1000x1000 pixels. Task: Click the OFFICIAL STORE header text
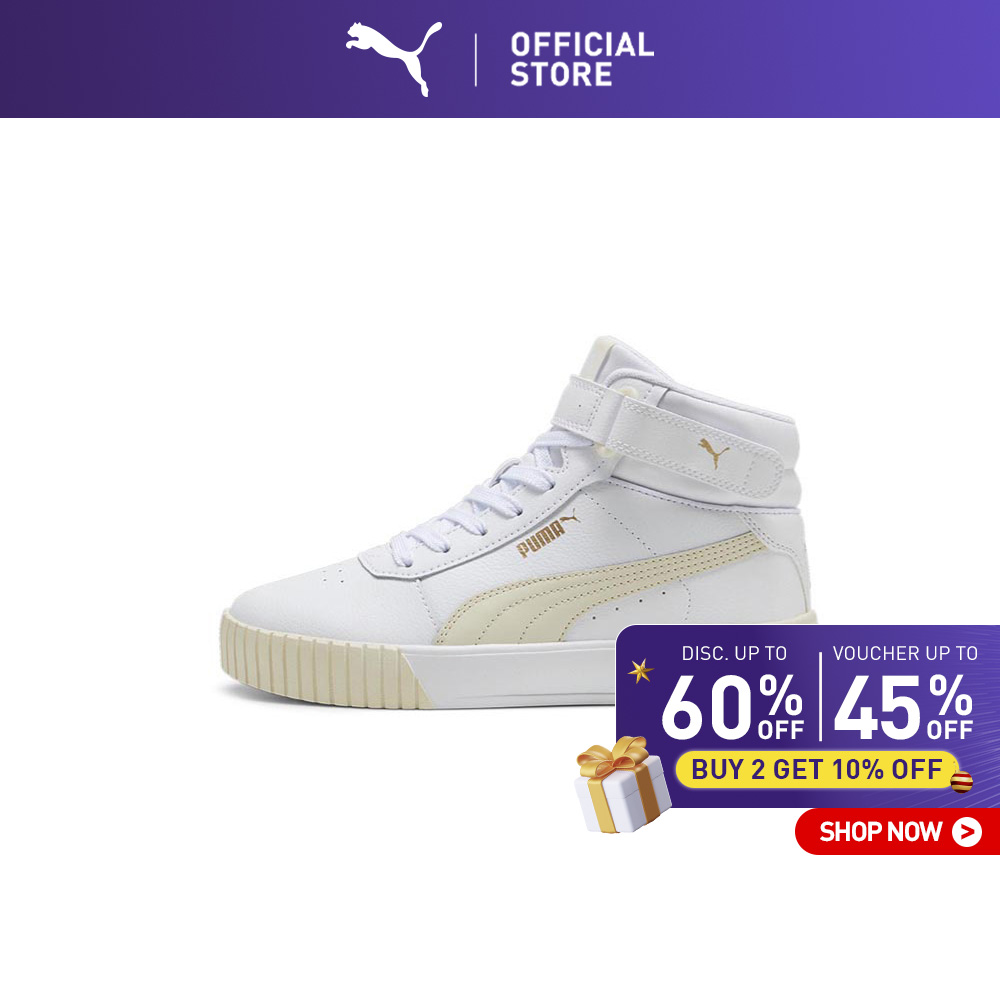(582, 59)
